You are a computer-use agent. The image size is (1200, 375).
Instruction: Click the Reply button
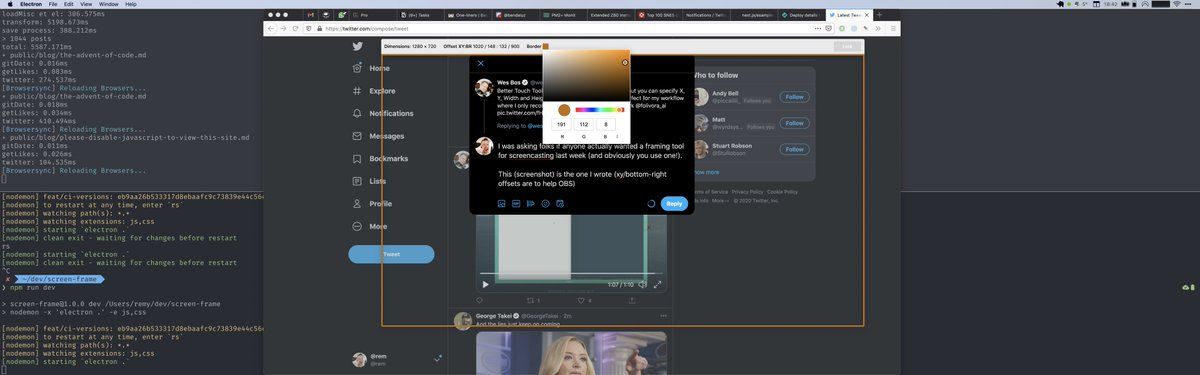coord(674,203)
